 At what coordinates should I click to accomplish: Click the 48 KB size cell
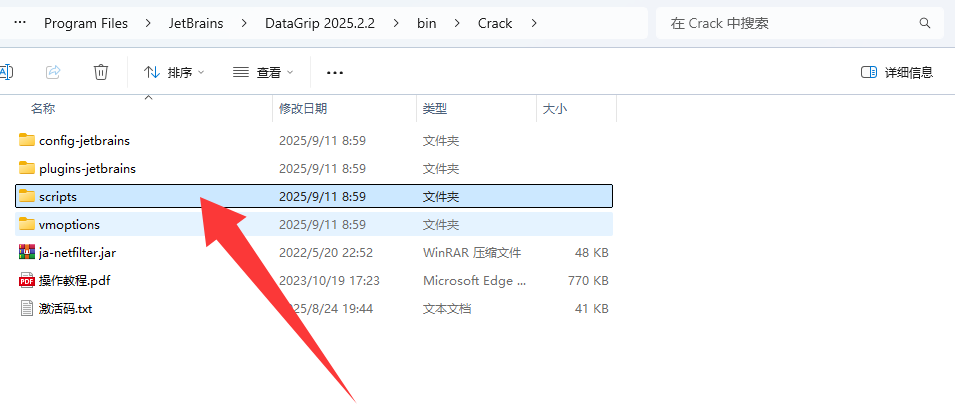[x=591, y=252]
